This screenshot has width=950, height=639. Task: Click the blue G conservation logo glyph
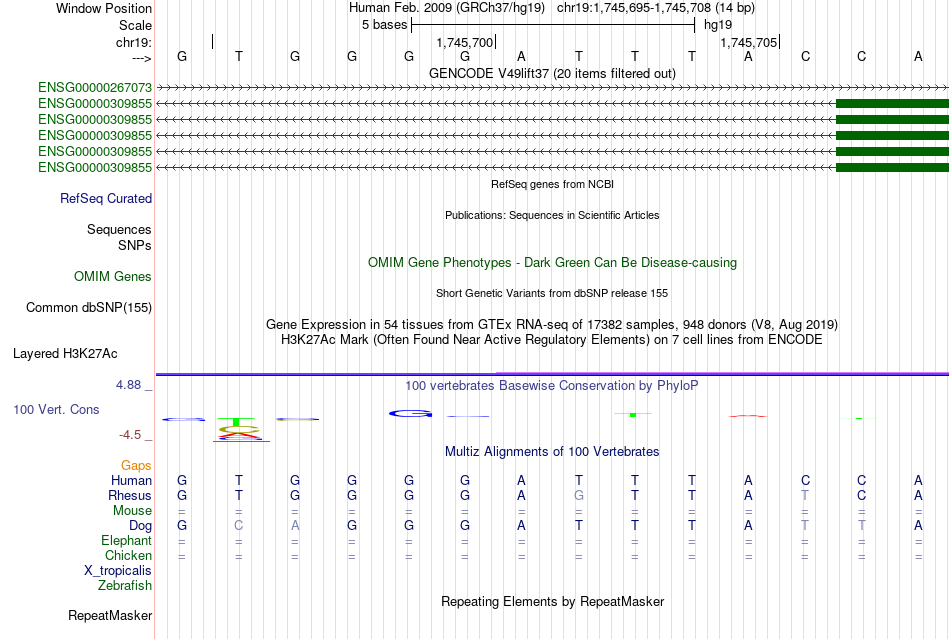click(411, 414)
